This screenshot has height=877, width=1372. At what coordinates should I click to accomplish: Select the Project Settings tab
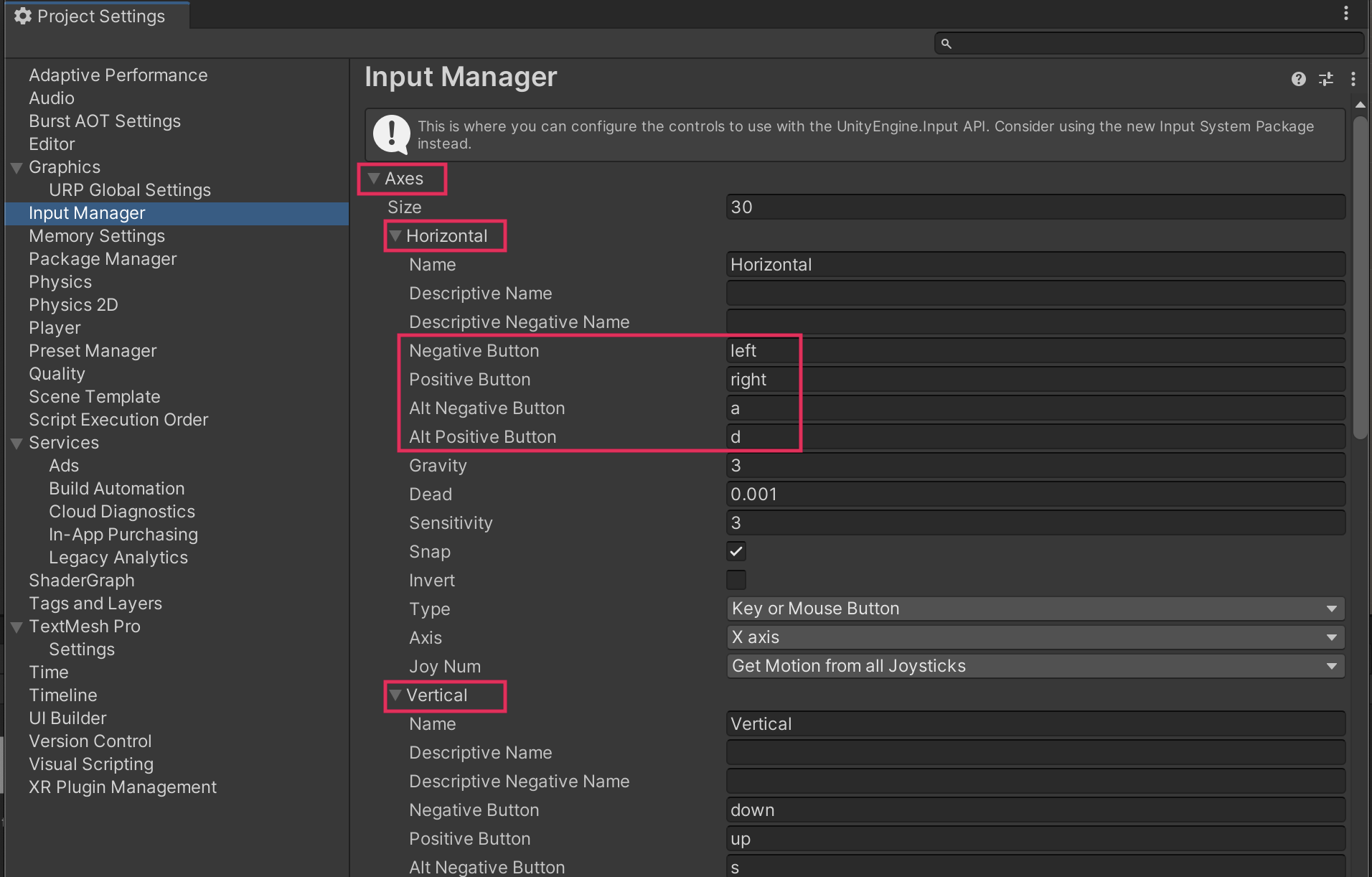coord(99,16)
